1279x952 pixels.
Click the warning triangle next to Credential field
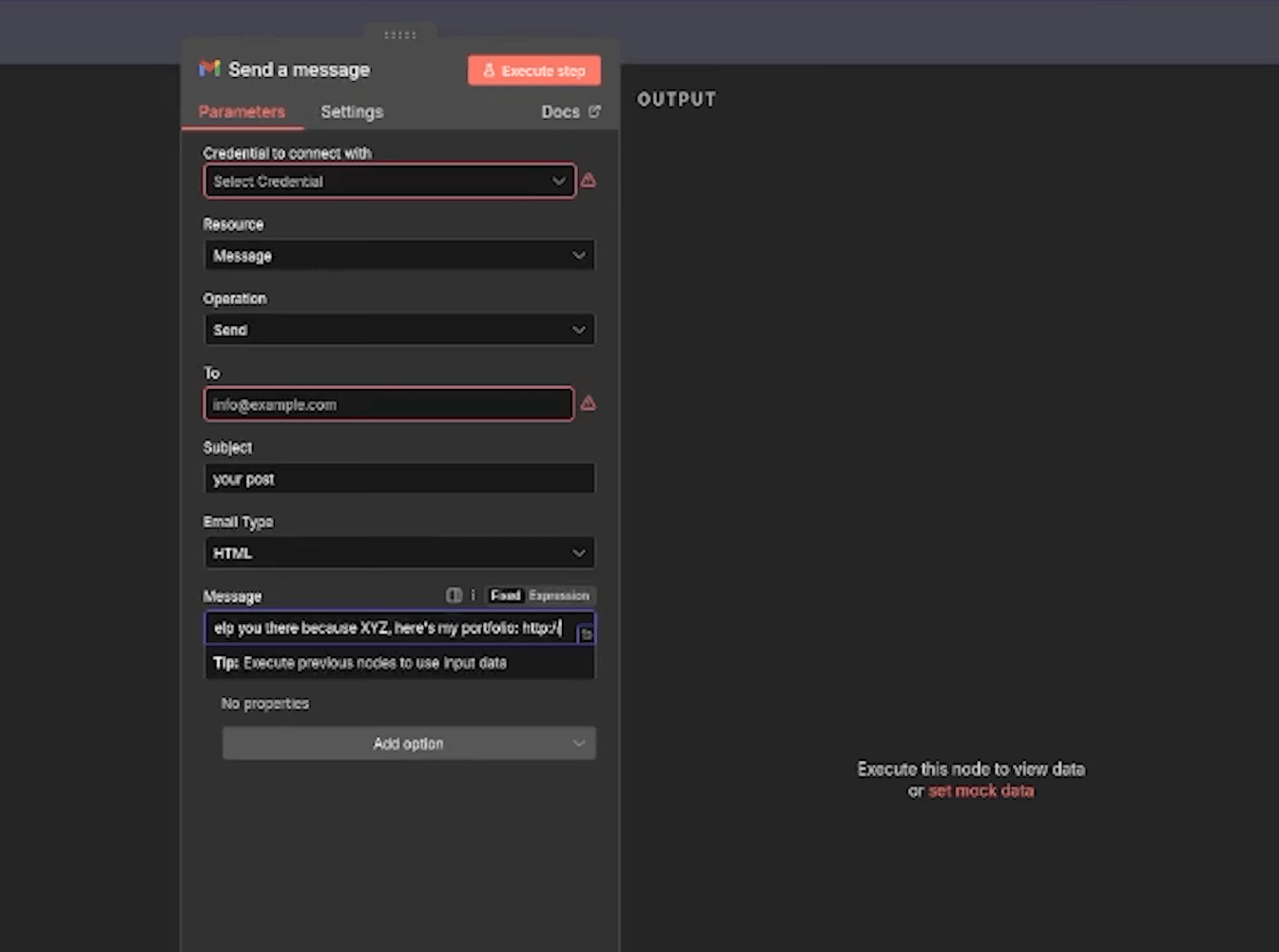pos(589,180)
